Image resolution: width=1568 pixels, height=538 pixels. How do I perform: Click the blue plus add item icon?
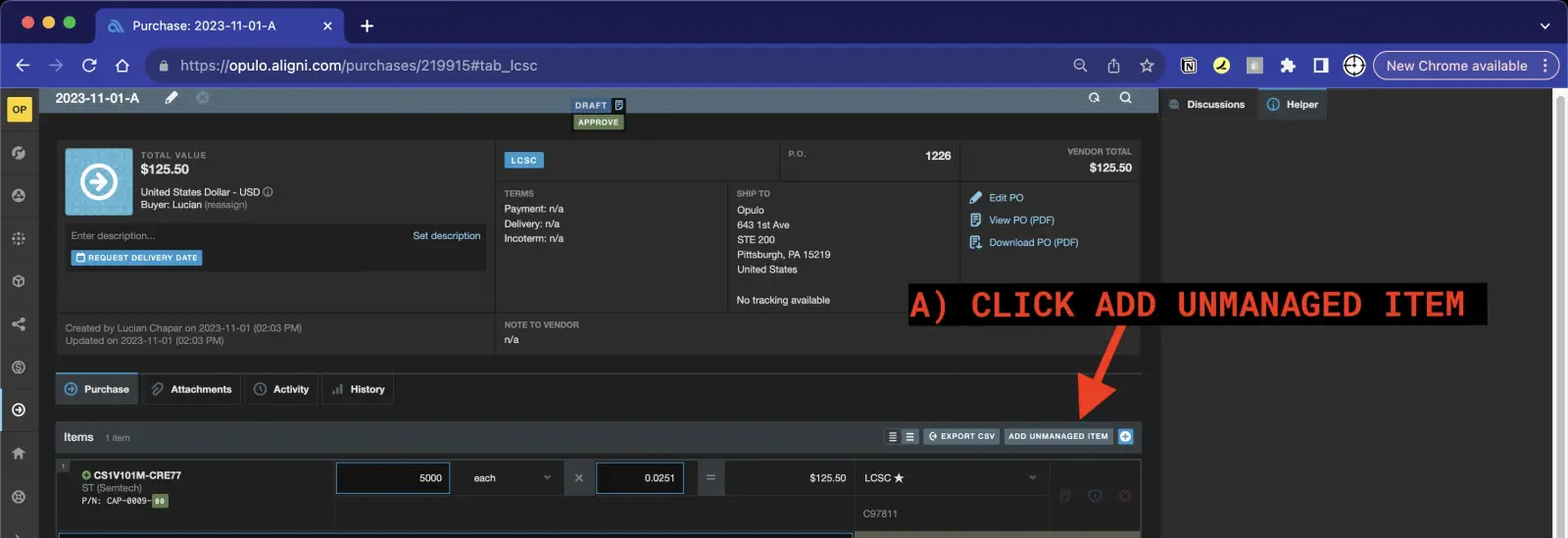tap(1125, 437)
